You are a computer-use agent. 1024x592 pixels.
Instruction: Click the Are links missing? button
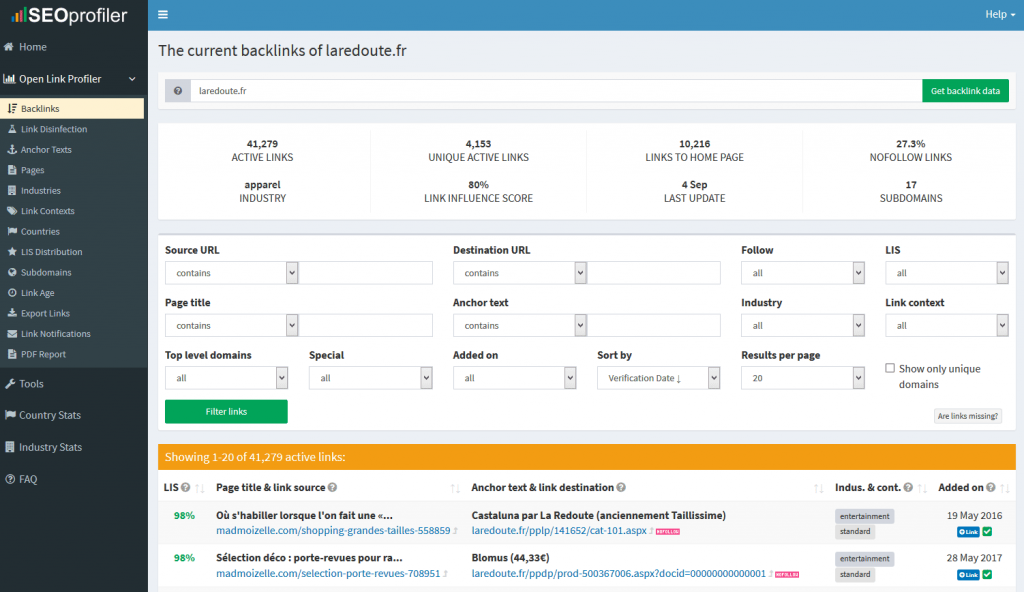tap(967, 416)
